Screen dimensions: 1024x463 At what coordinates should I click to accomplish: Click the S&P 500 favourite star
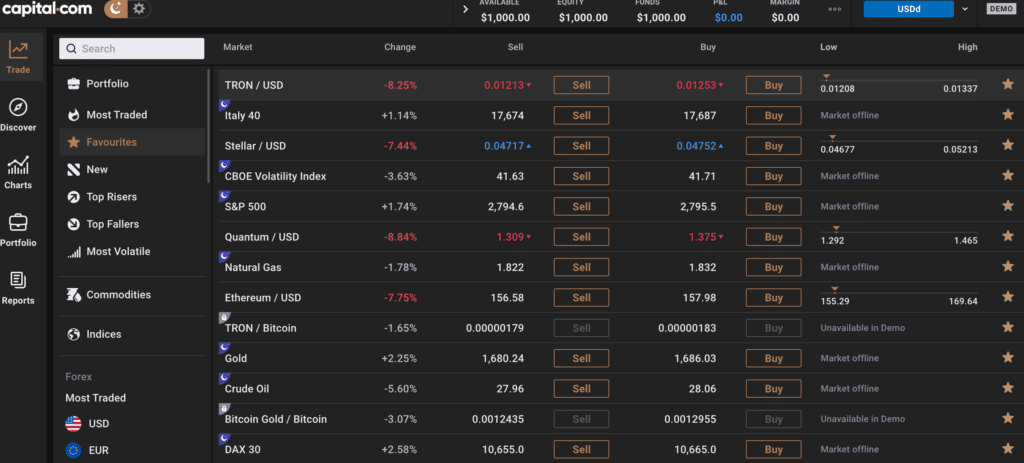pos(1008,206)
